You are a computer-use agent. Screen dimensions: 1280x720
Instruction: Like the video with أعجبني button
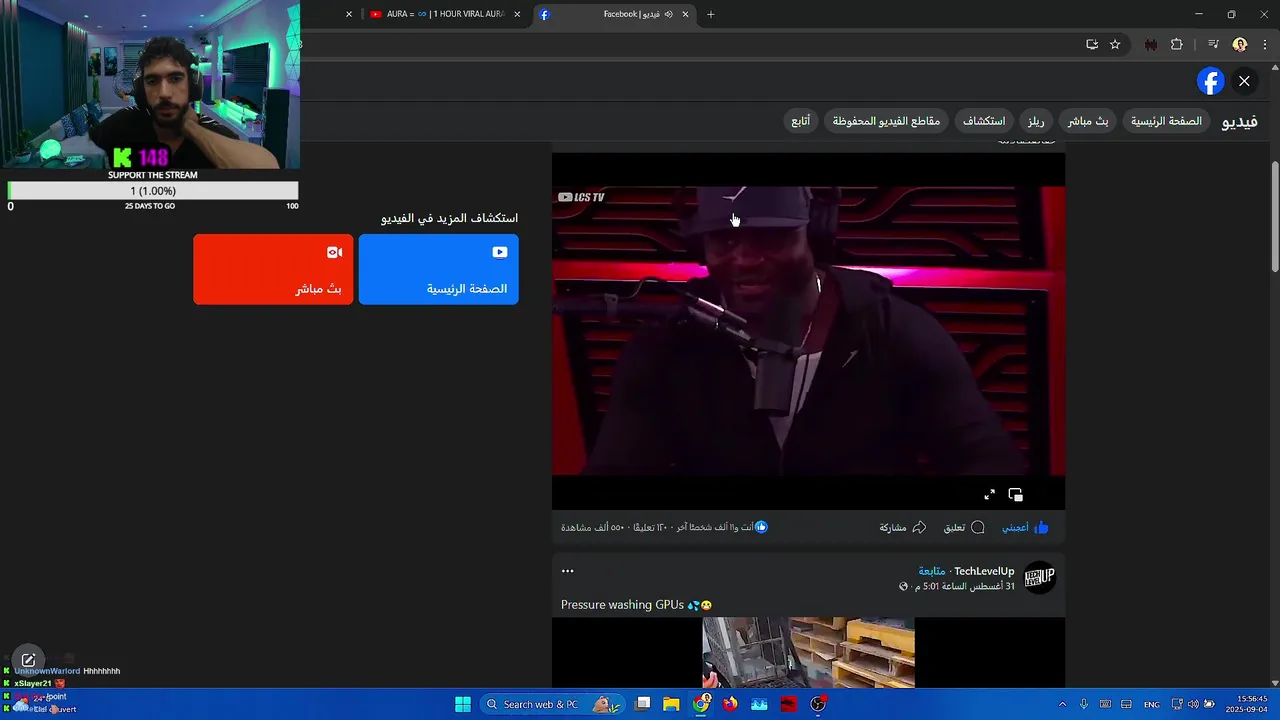1025,527
